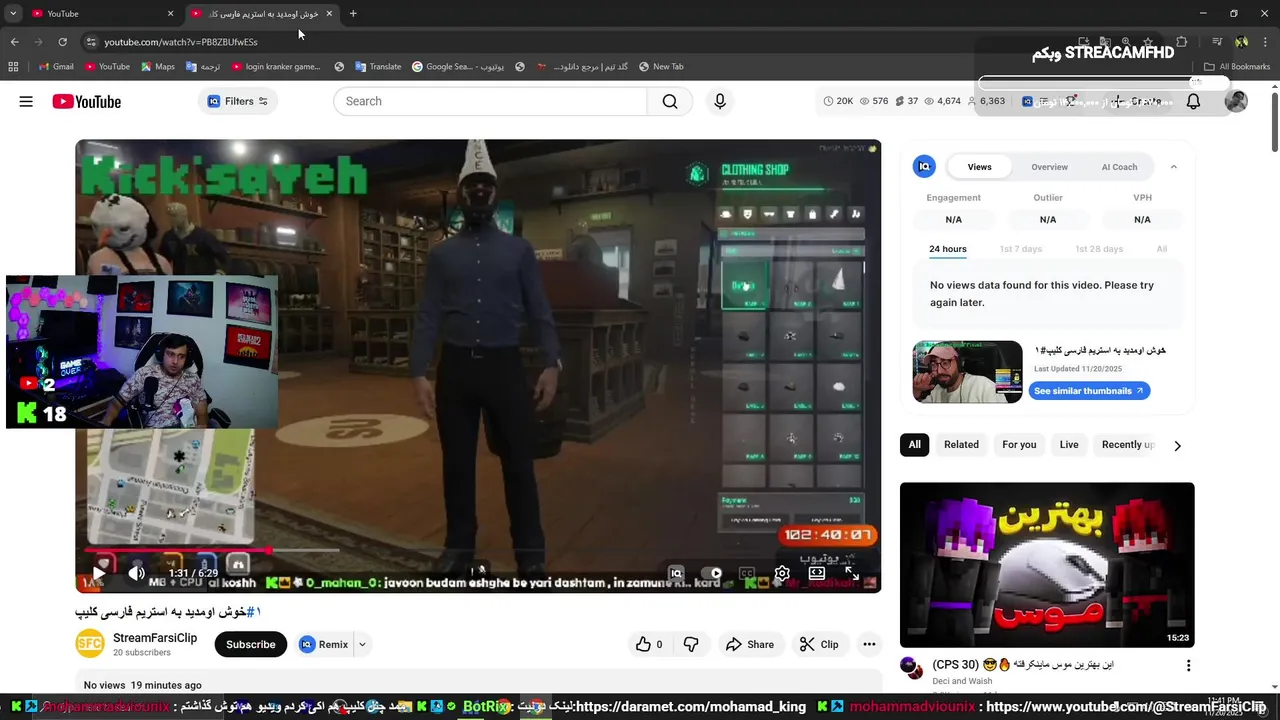Click the vidIQ icon in the player controls
Image resolution: width=1280 pixels, height=720 pixels.
click(x=676, y=573)
